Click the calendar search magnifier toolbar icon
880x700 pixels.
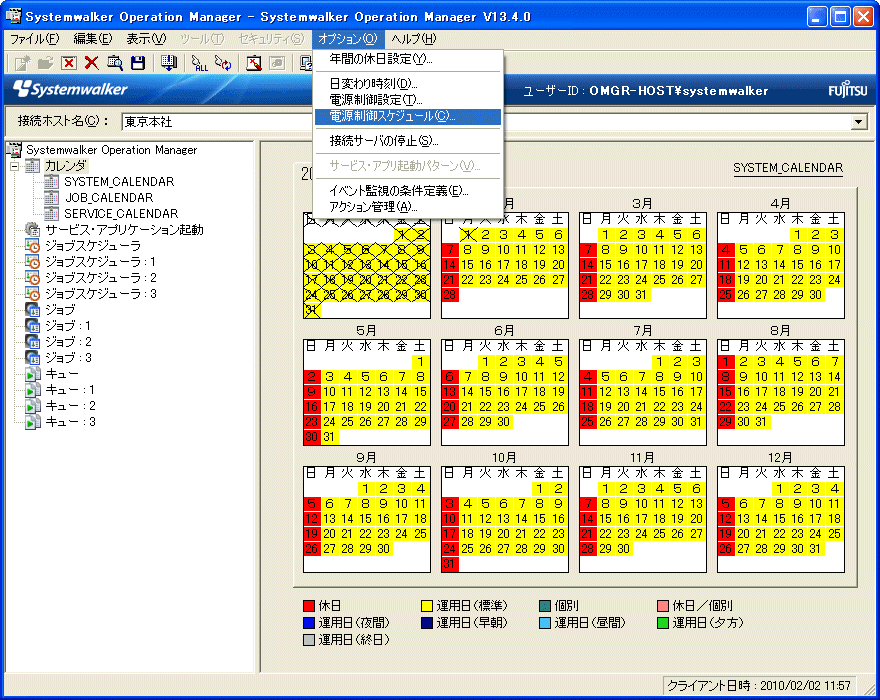[x=115, y=63]
